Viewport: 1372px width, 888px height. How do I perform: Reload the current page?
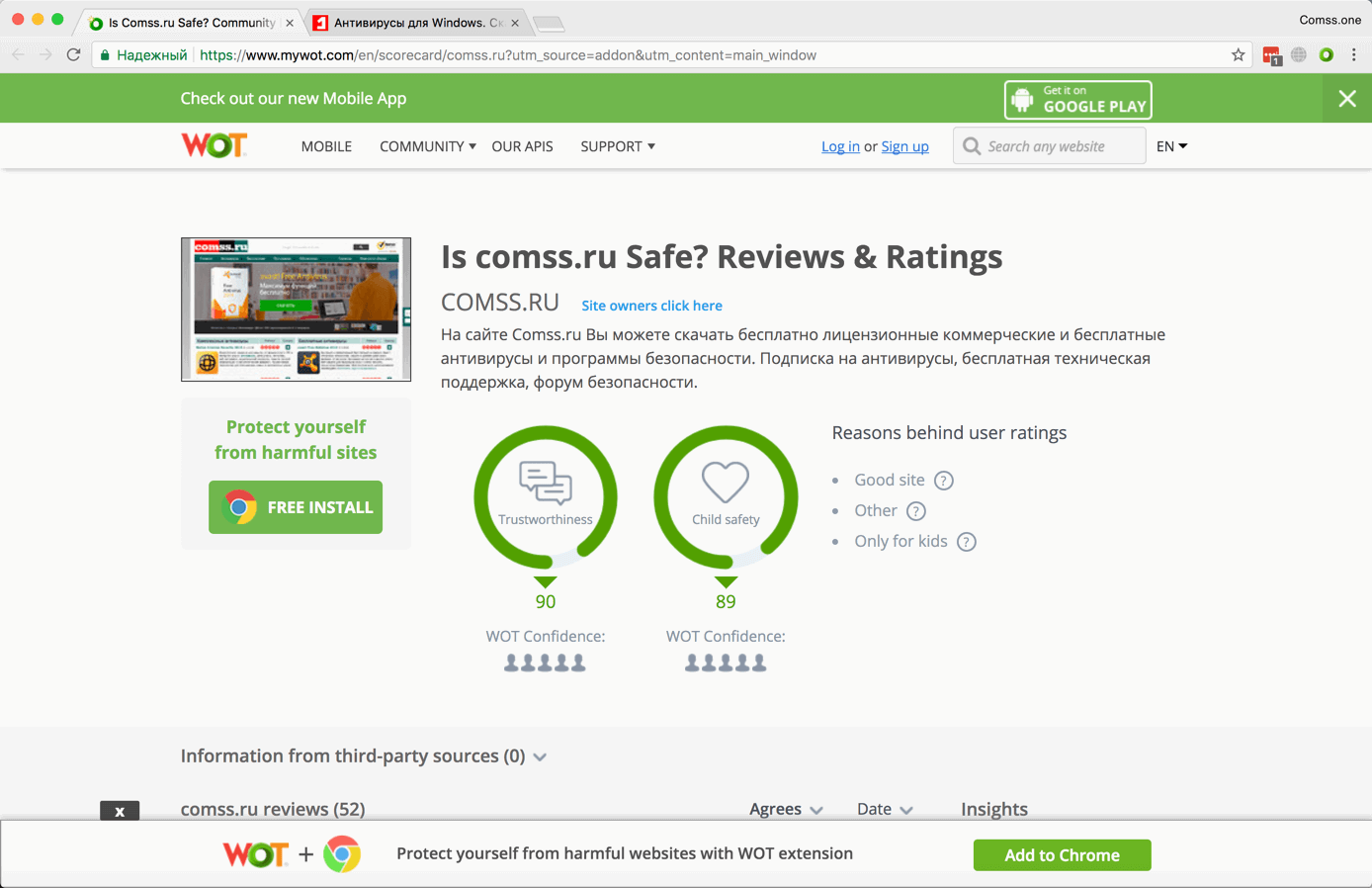coord(73,55)
